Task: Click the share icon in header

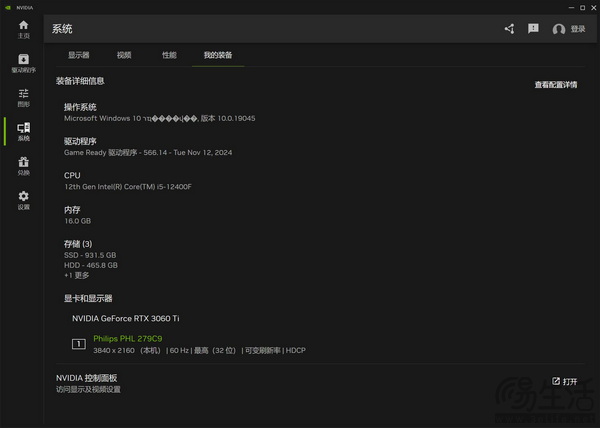Action: tap(509, 29)
